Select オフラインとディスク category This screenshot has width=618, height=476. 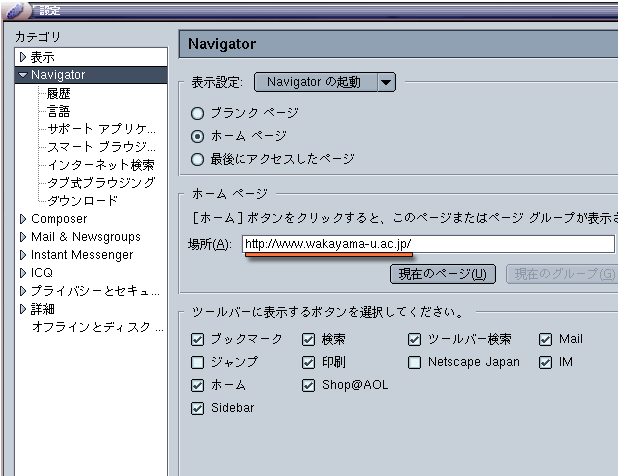(98, 327)
